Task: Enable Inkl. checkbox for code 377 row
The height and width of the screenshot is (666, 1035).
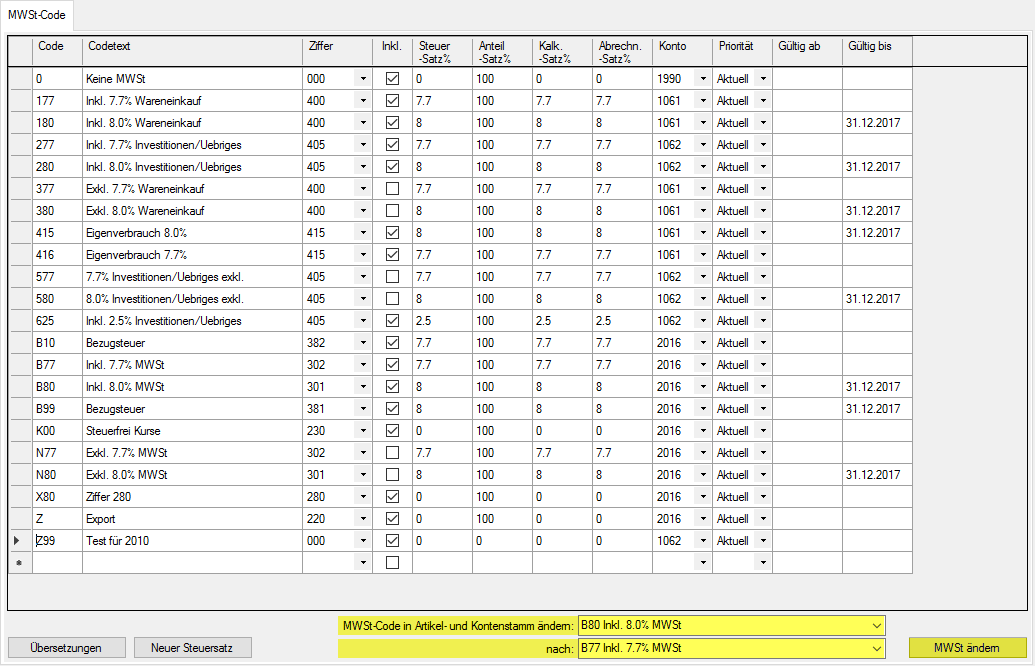Action: (392, 188)
